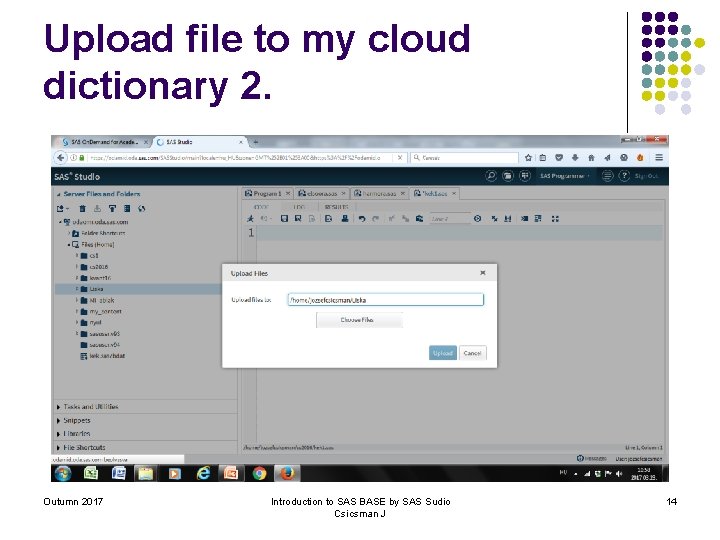Open the LOG sub-tab
The height and width of the screenshot is (540, 720).
299,207
